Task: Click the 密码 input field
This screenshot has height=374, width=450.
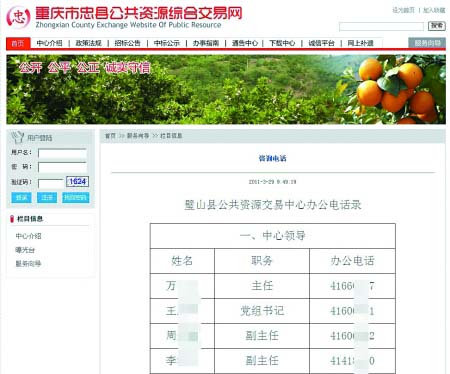Action: (x=62, y=167)
